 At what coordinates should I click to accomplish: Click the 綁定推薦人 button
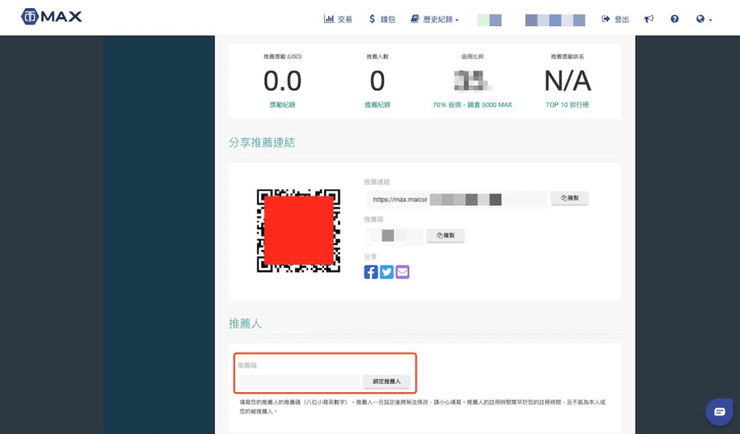pyautogui.click(x=387, y=382)
